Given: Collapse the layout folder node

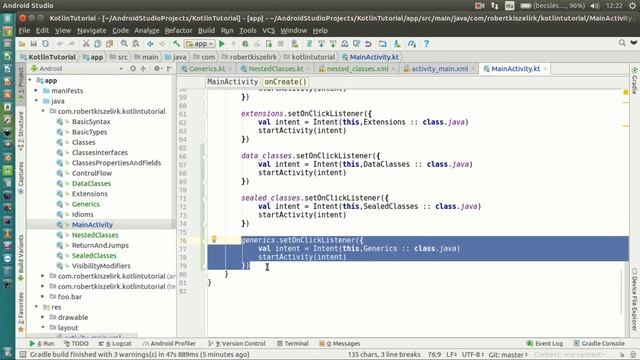Looking at the screenshot, I should [x=43, y=327].
